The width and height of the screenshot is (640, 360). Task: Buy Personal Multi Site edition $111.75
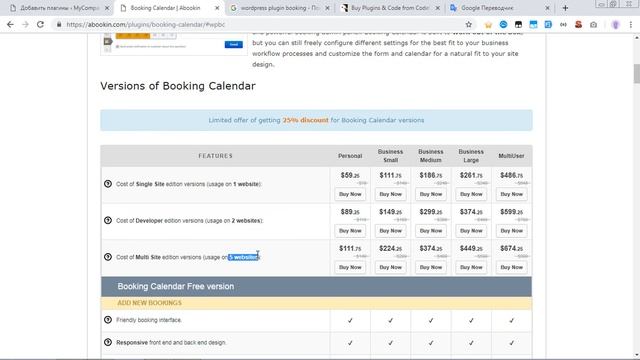click(x=350, y=267)
